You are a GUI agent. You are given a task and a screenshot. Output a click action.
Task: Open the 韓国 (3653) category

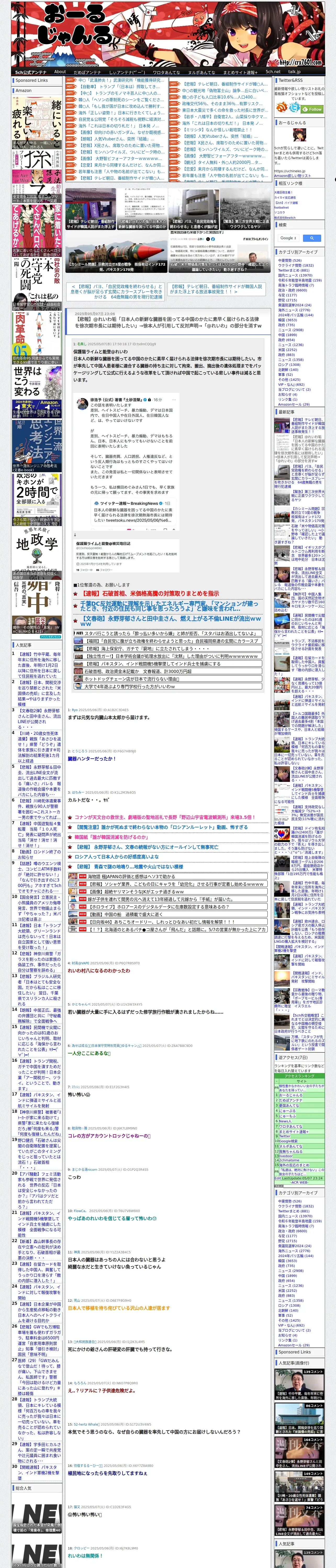click(288, 320)
